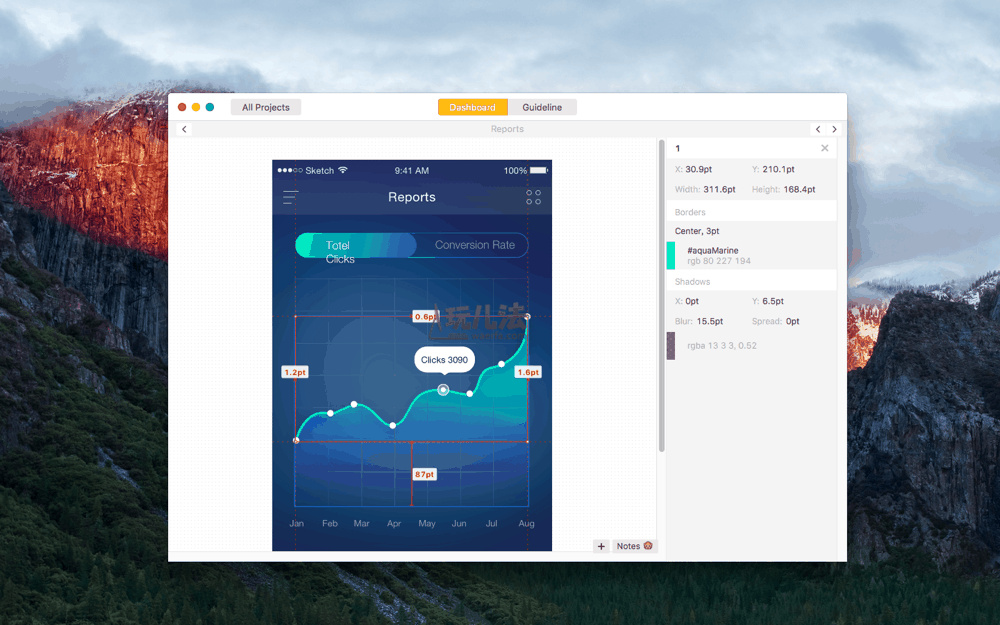The height and width of the screenshot is (625, 1000).
Task: Select the aquaMarine border color swatch
Action: pyautogui.click(x=671, y=255)
